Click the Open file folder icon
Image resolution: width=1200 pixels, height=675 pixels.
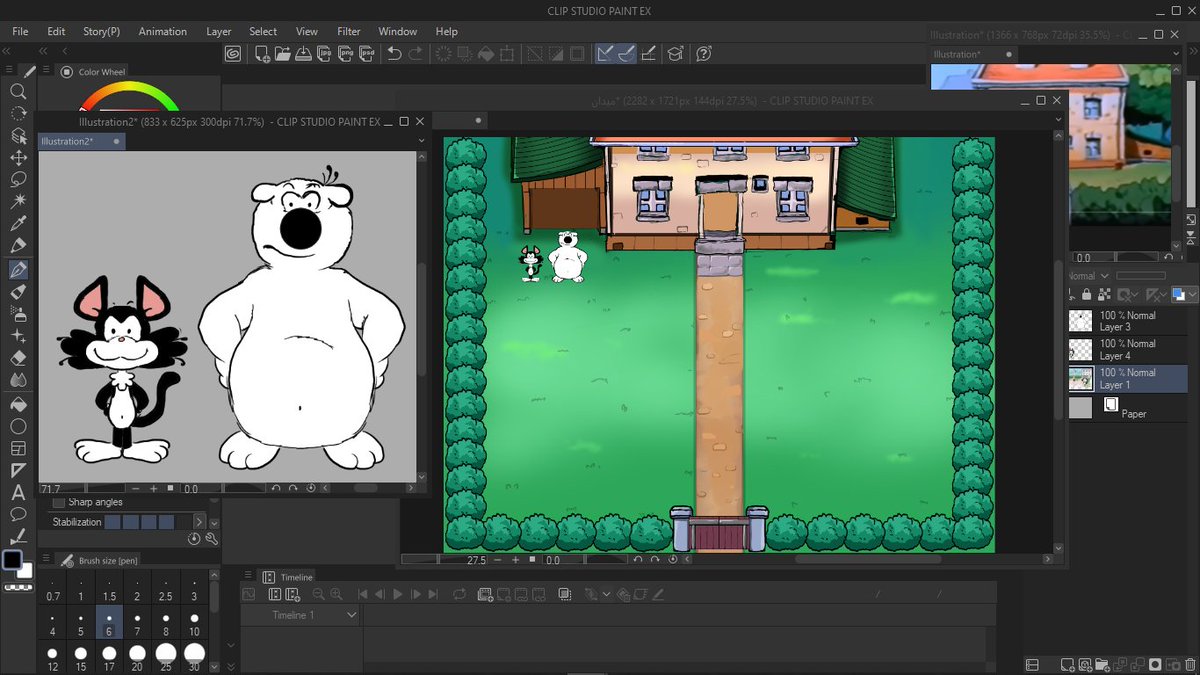[x=283, y=54]
